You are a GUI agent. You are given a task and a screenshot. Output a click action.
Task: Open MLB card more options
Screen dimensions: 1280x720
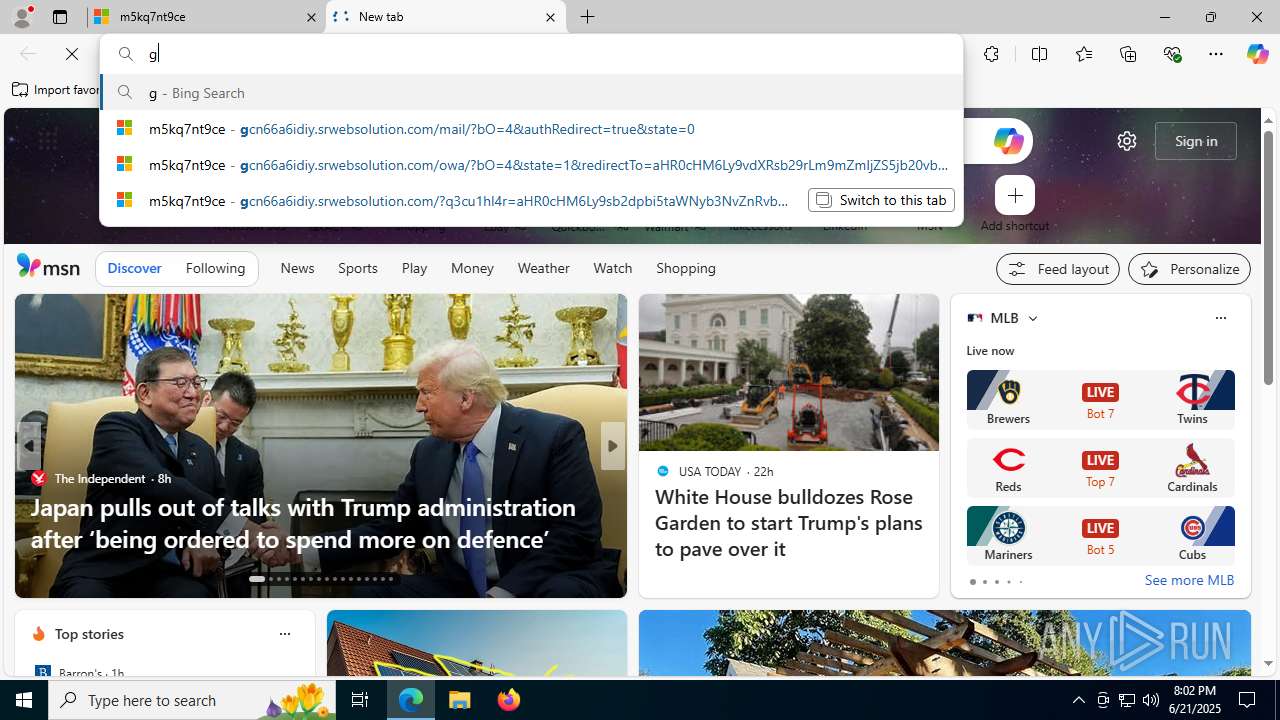pos(1220,318)
